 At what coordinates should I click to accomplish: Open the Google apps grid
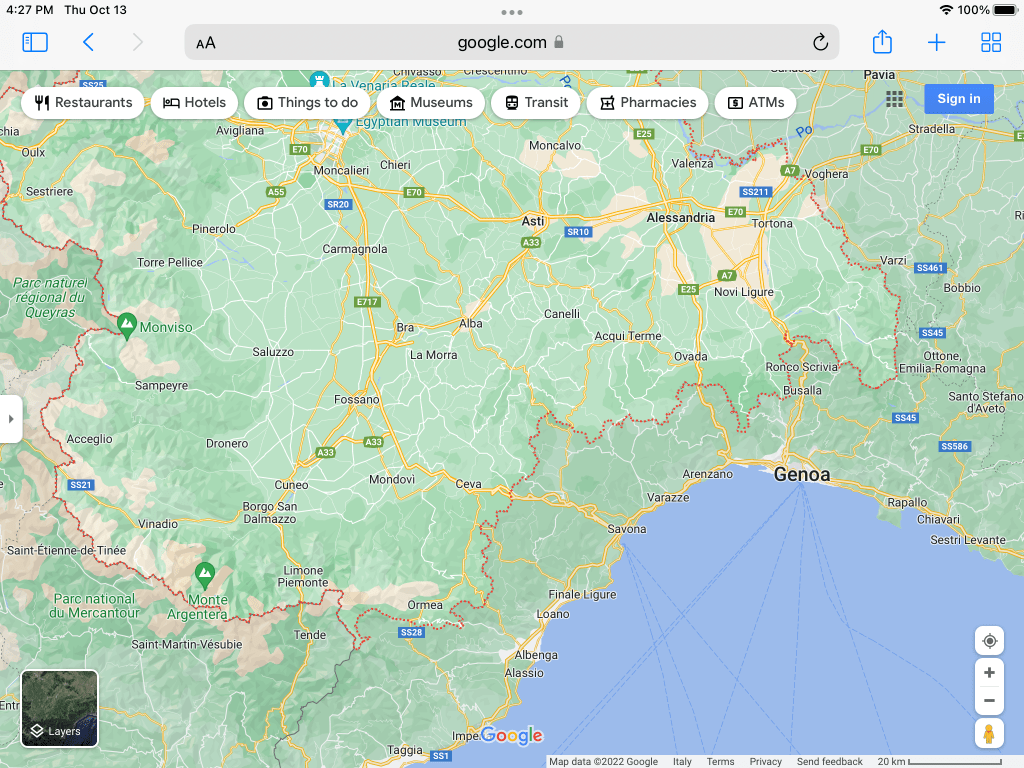[894, 98]
